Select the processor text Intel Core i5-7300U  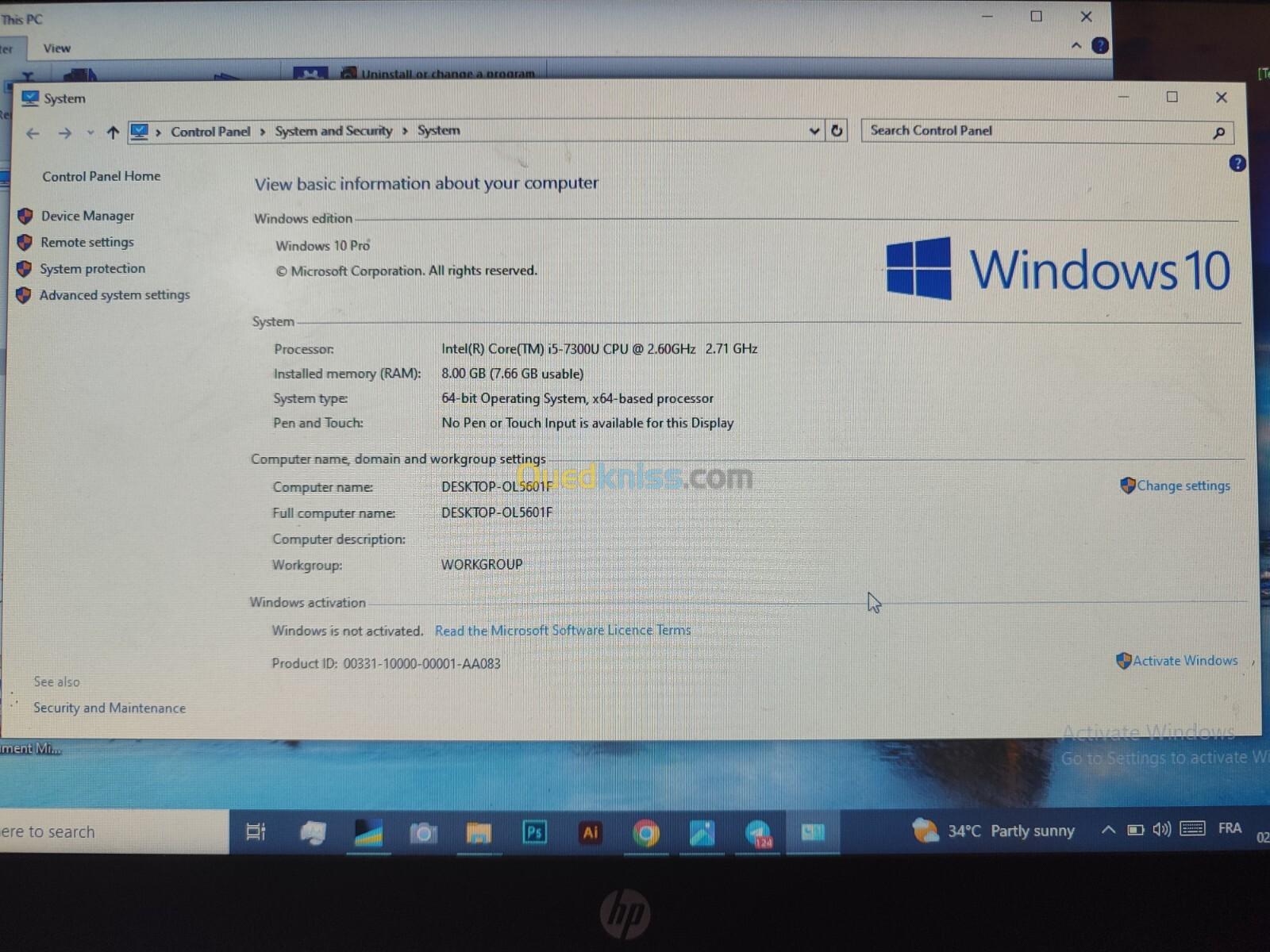[599, 348]
